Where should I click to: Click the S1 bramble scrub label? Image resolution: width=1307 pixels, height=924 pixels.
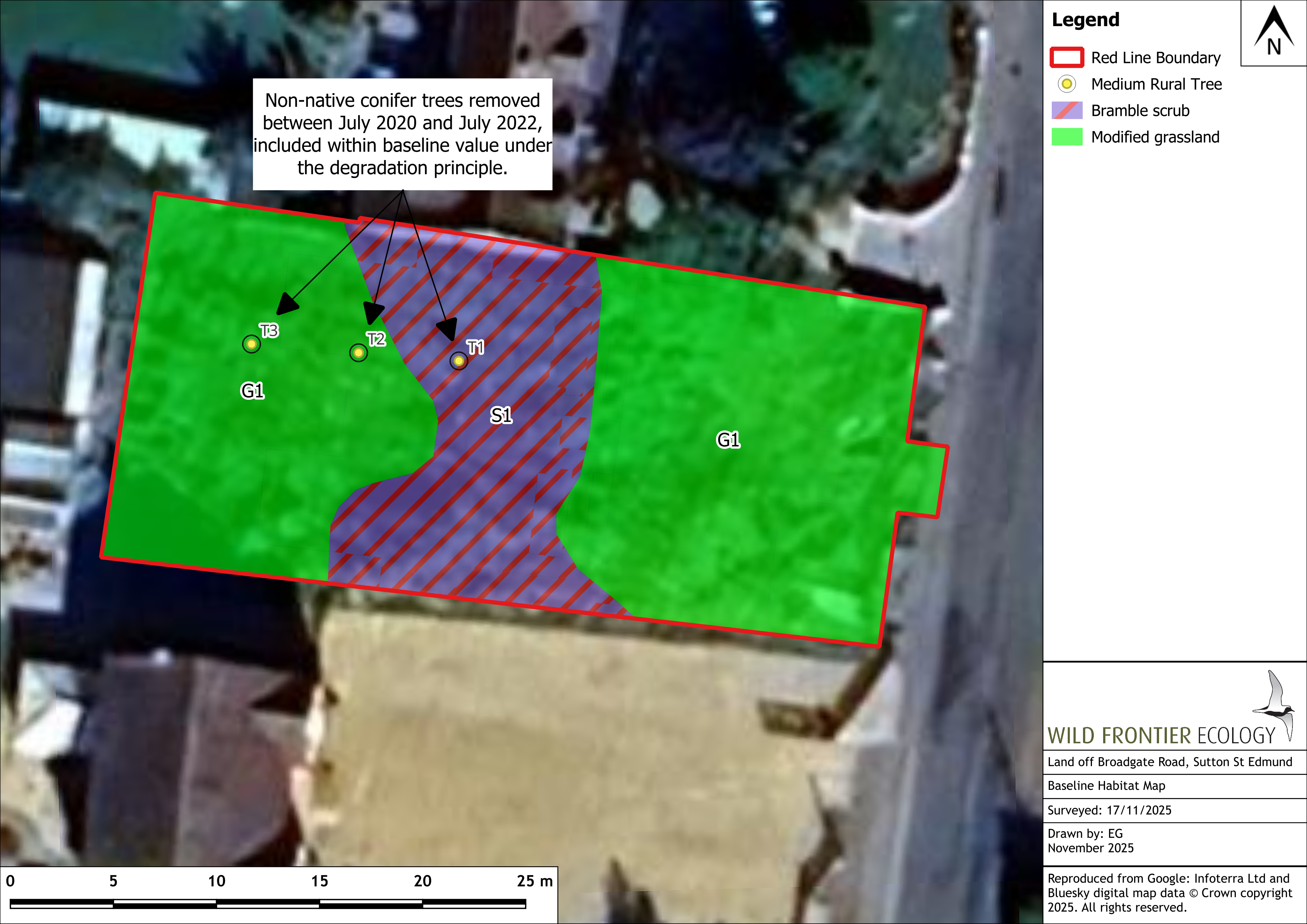coord(501,415)
